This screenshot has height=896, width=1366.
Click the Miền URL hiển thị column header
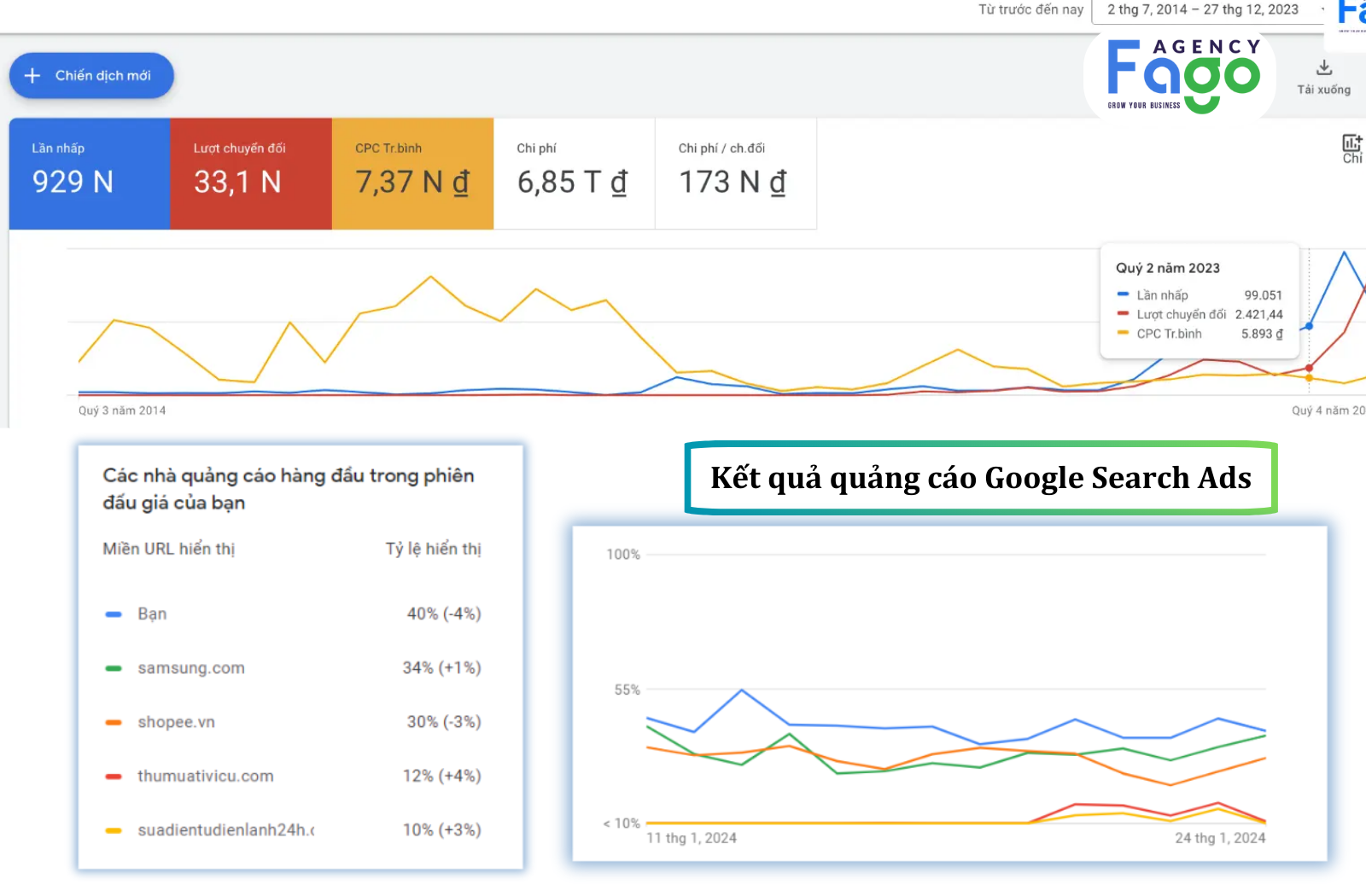[x=169, y=549]
